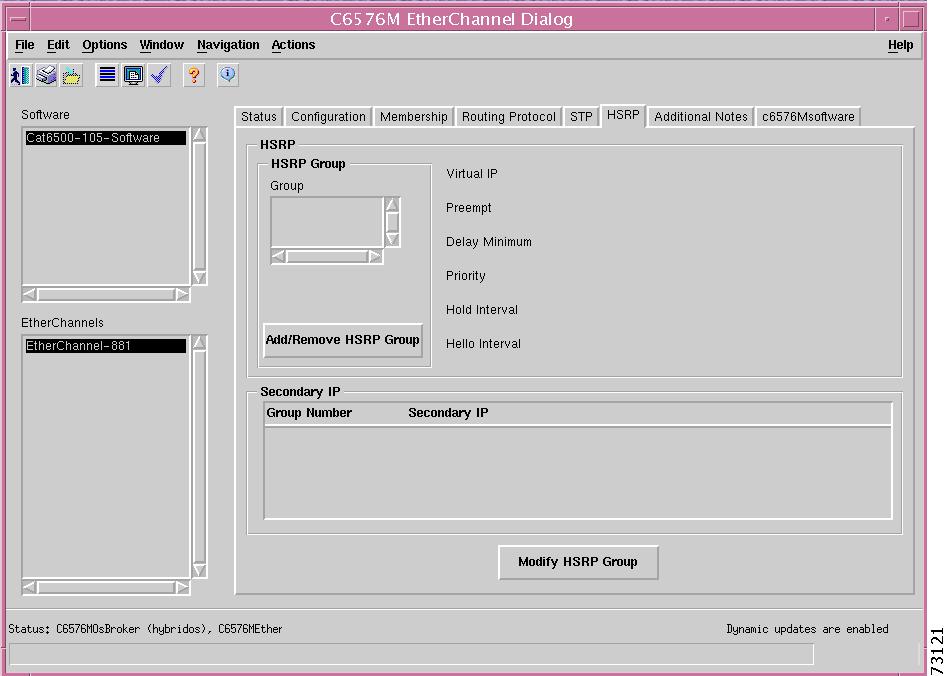947x676 pixels.
Task: Click the Priority label
Action: (466, 276)
